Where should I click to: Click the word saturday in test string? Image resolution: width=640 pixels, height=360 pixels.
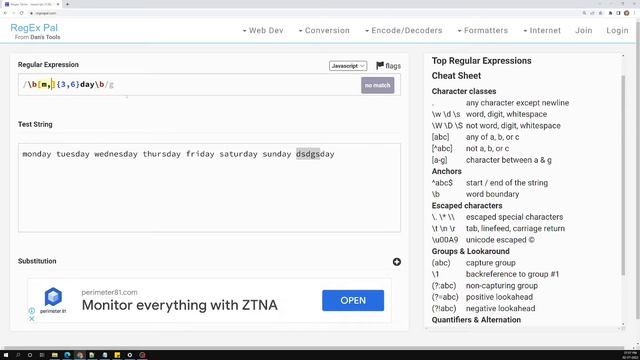[238, 154]
